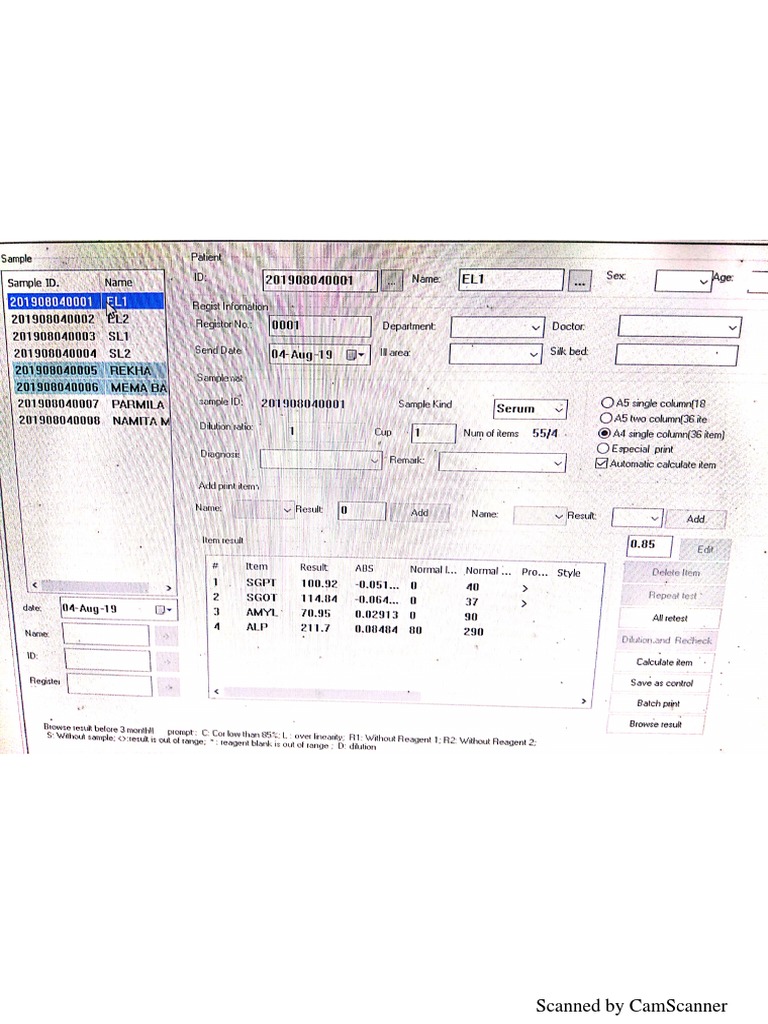Focus the Patient ID input field

point(320,281)
